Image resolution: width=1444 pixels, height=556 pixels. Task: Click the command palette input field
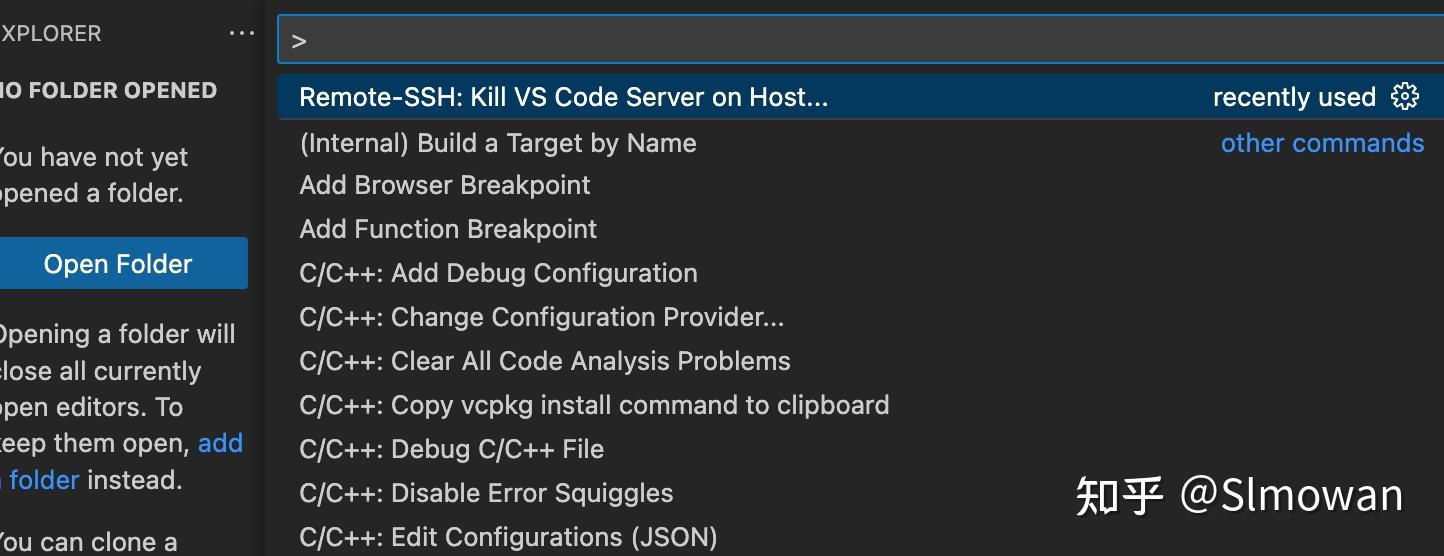click(860, 41)
